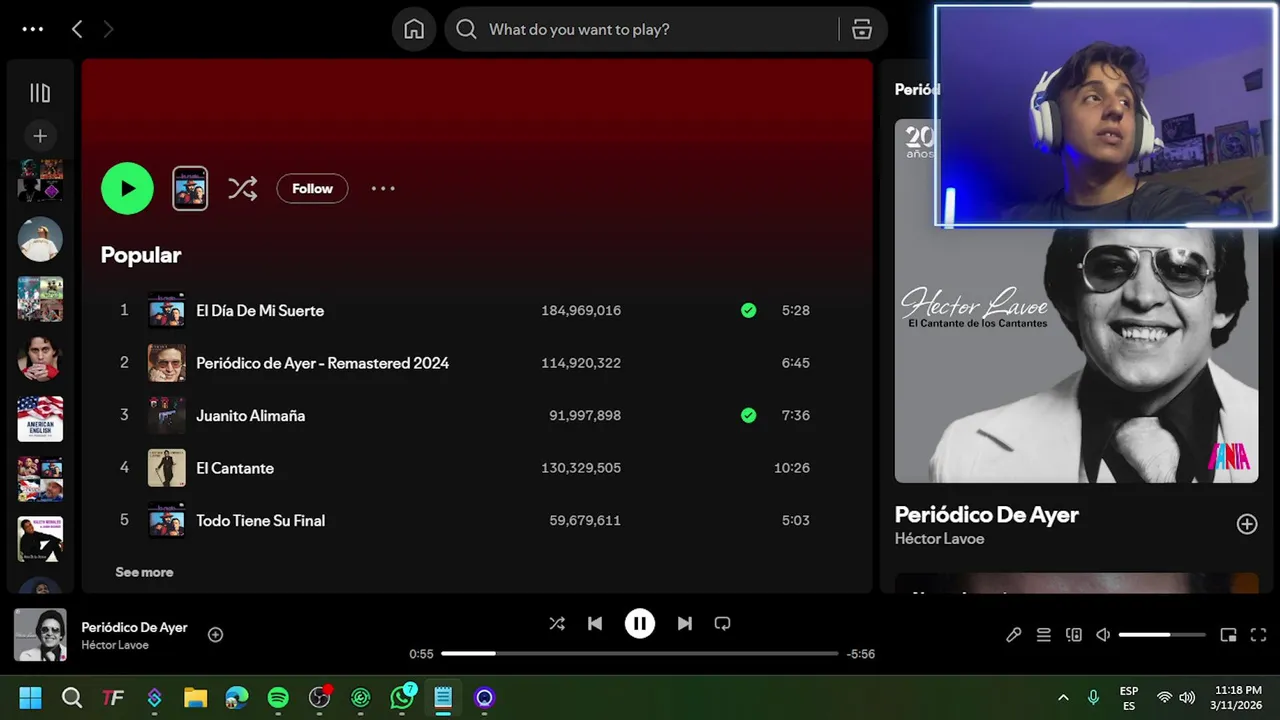Open El Cantante album cover thumbnail
This screenshot has height=720, width=1280.
coord(167,467)
